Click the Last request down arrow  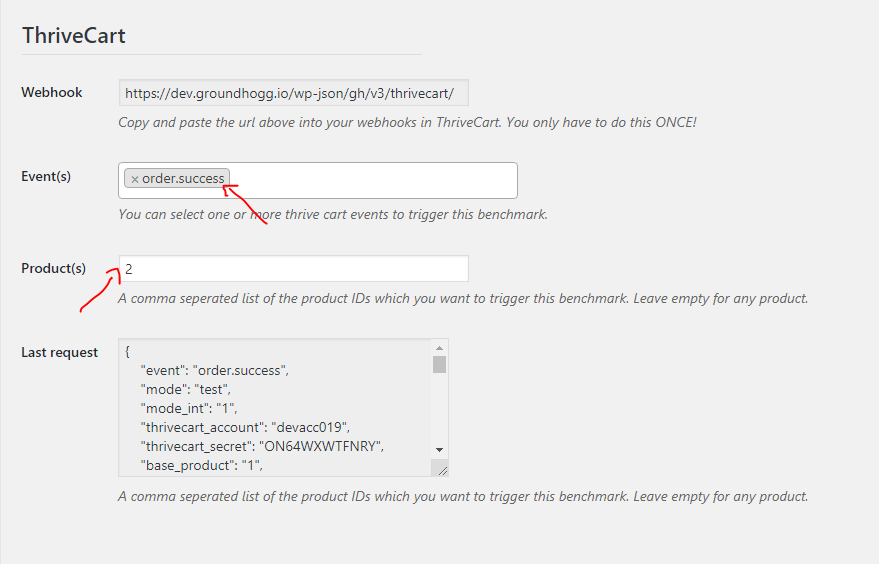coord(440,450)
